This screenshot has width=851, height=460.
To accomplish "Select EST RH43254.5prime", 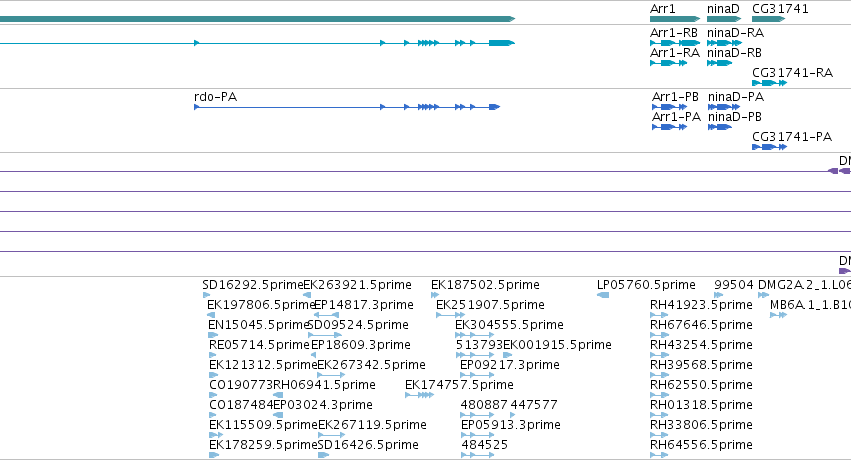I will pyautogui.click(x=701, y=345).
